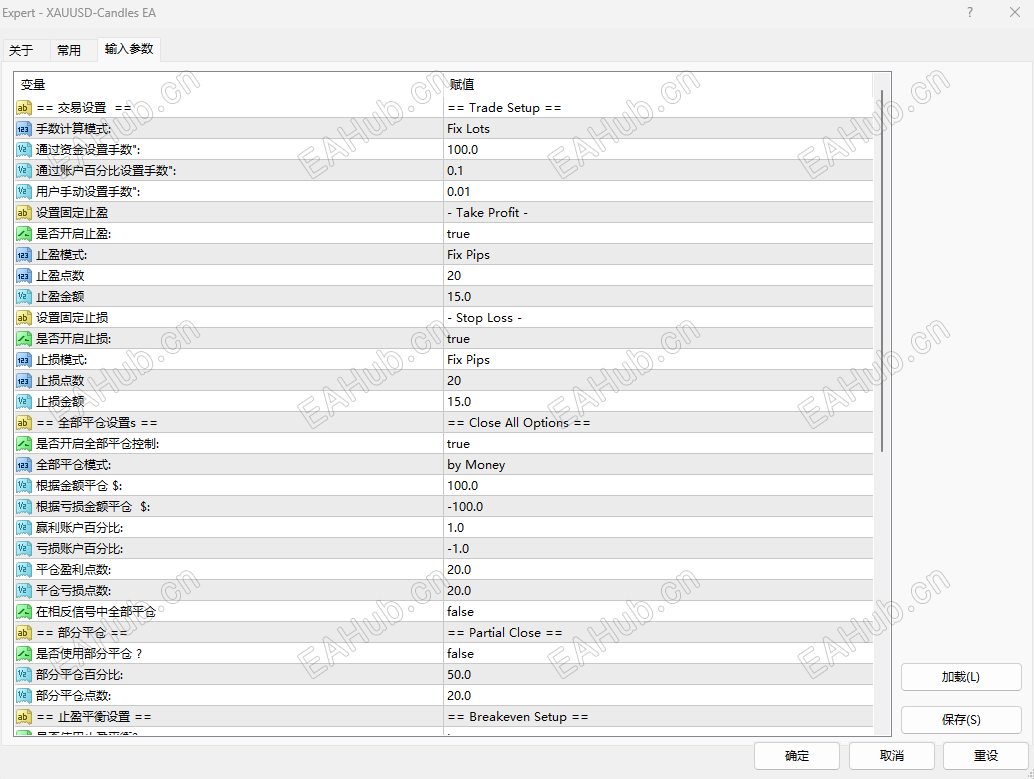Click the string icon beside == 部分平仓 ==
Image resolution: width=1034 pixels, height=779 pixels.
point(24,633)
